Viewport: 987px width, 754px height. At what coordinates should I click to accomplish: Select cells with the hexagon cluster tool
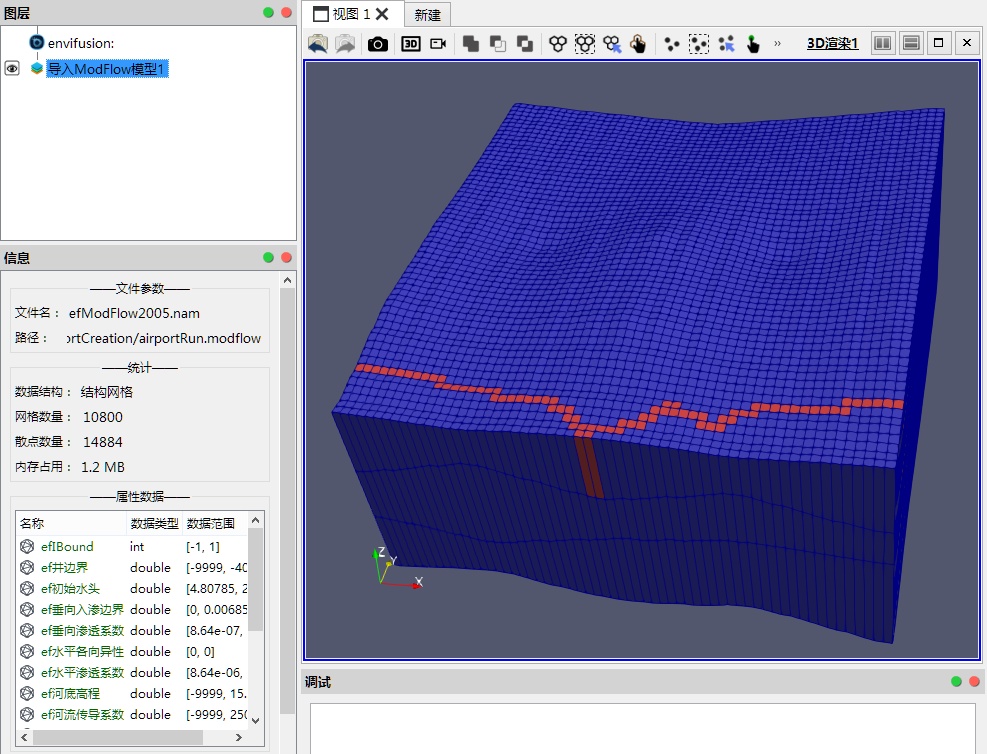point(558,43)
